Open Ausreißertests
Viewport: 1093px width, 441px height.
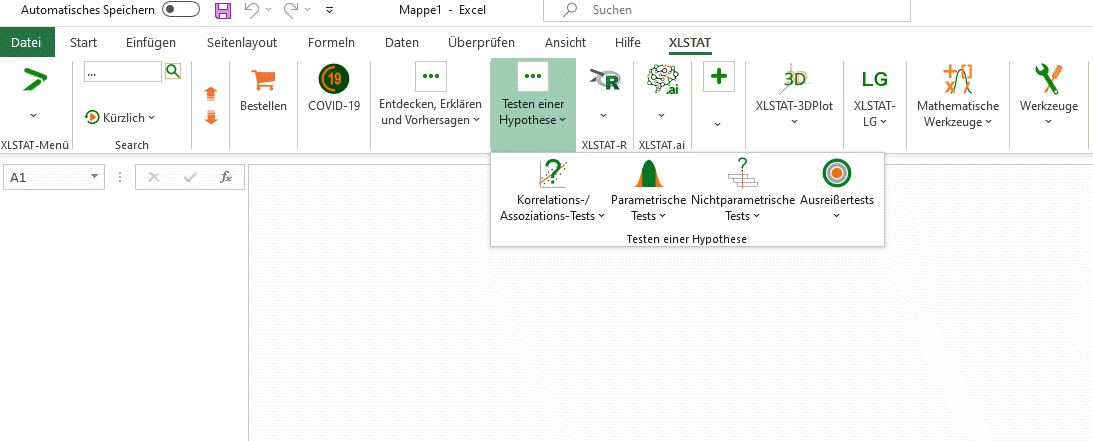click(836, 191)
